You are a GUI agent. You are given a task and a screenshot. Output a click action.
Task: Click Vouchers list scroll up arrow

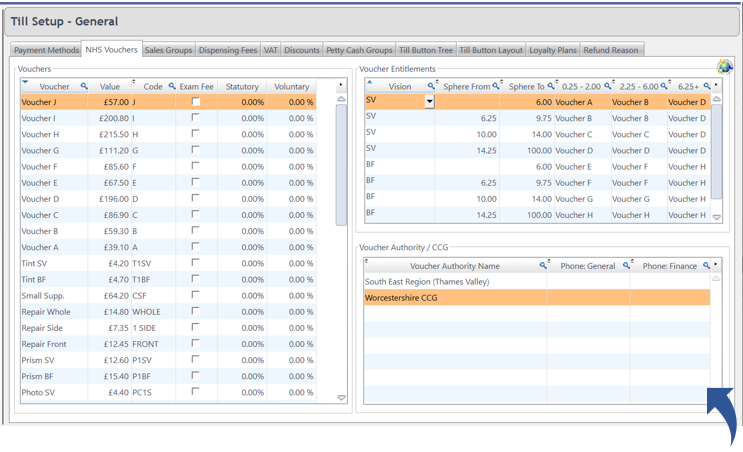341,99
